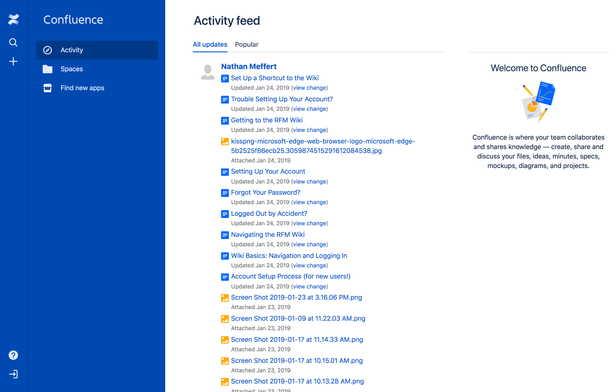Click Nathan Meffert's avatar image
Image resolution: width=616 pixels, height=392 pixels.
[x=208, y=72]
